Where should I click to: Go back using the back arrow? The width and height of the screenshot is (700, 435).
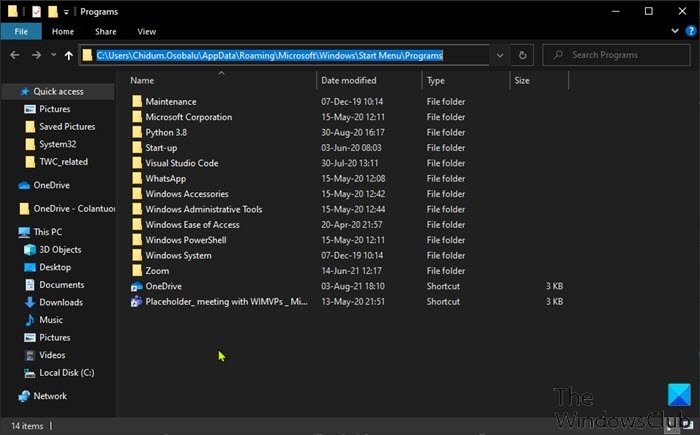14,55
